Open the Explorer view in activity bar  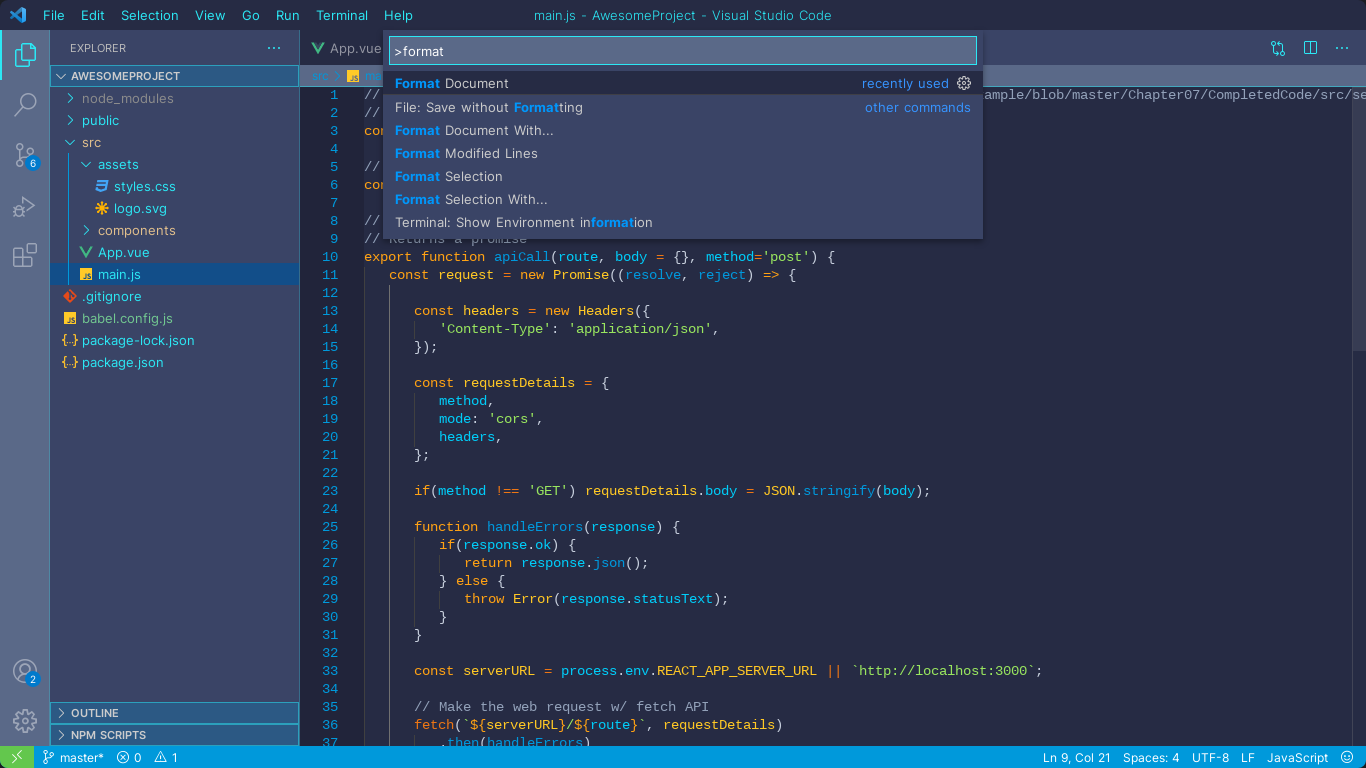pos(25,55)
